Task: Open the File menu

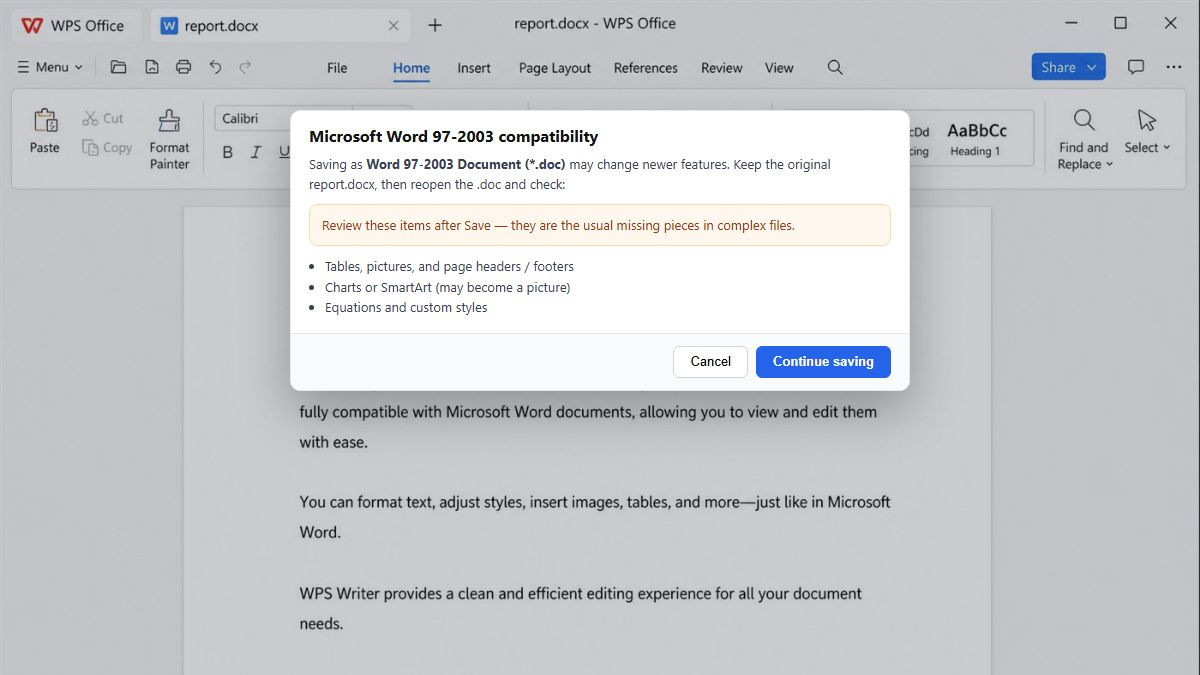Action: [337, 68]
